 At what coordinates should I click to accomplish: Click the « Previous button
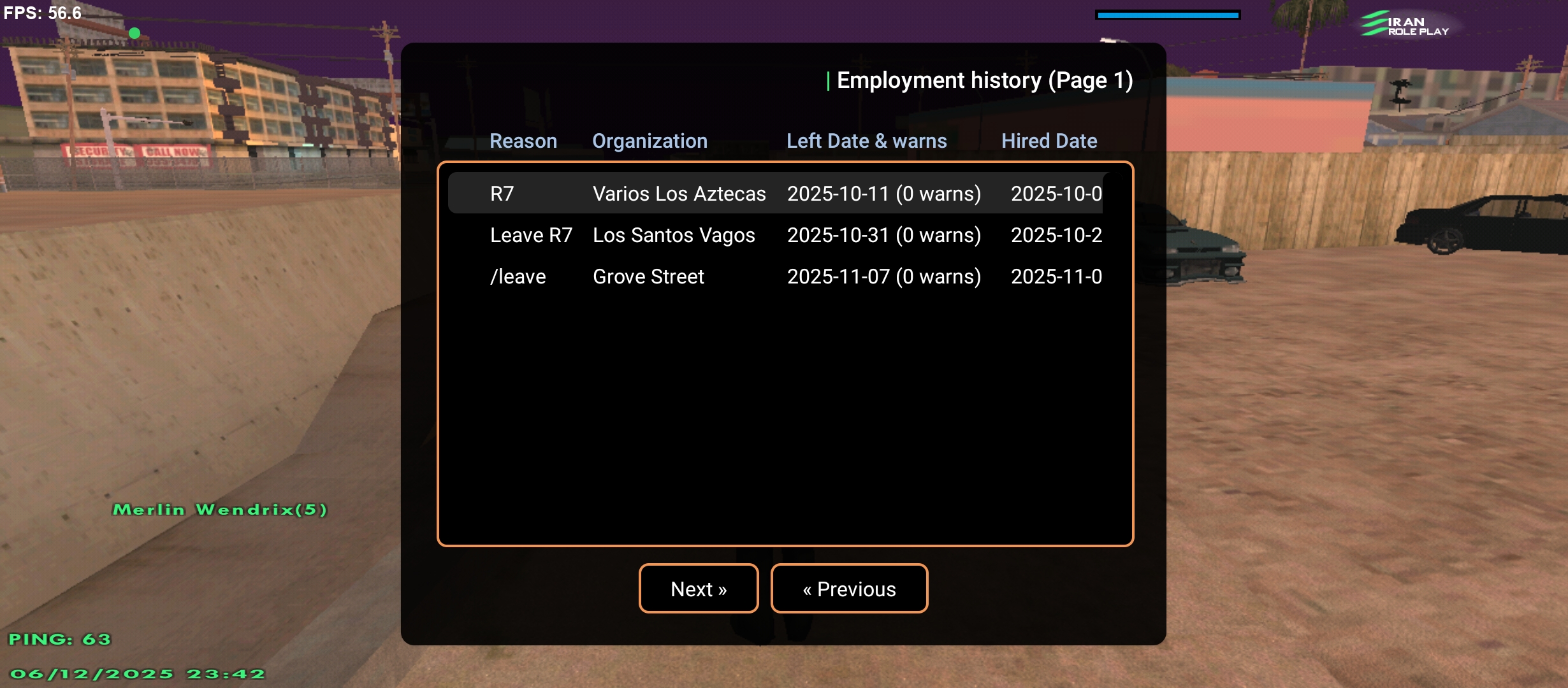point(849,589)
